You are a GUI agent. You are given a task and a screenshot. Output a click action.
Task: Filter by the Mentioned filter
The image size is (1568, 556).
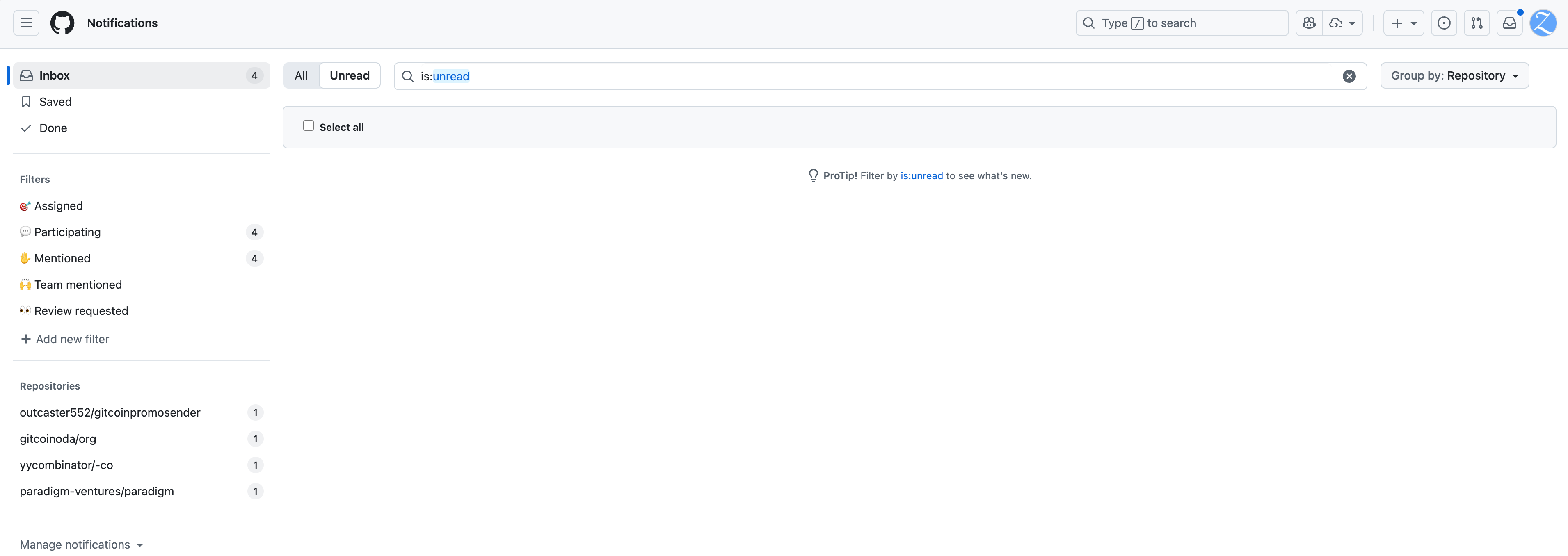(x=62, y=259)
